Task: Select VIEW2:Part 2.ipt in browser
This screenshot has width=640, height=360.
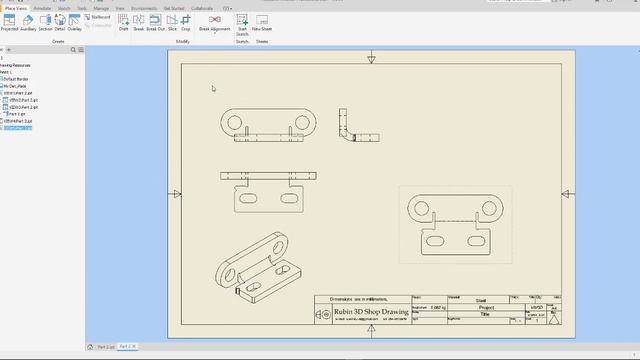Action: (x=21, y=100)
